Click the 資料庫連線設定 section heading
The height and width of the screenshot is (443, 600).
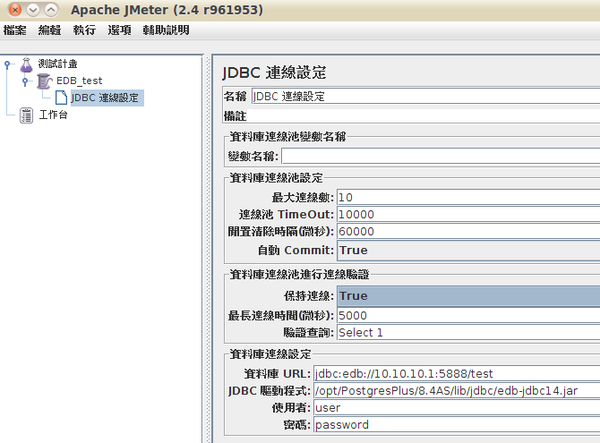coord(270,354)
